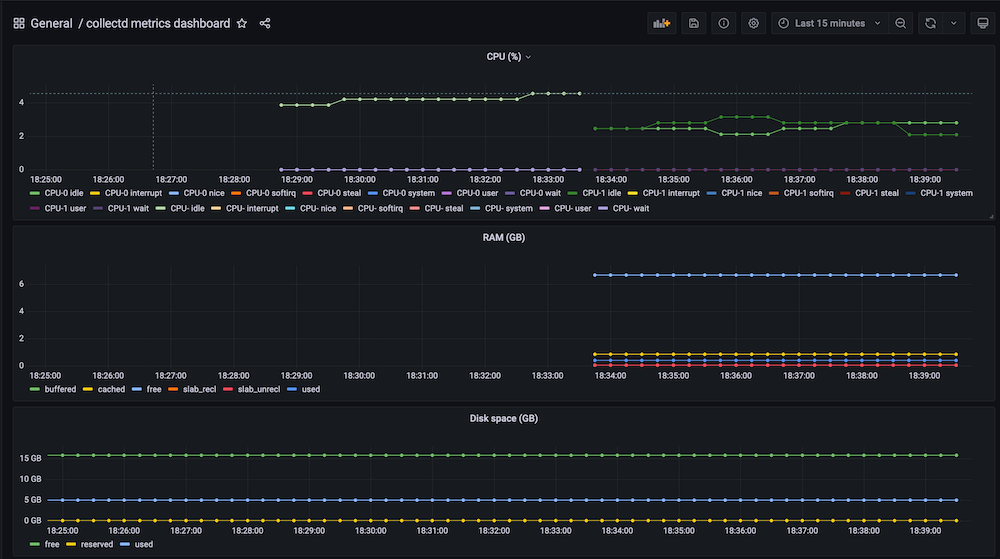The height and width of the screenshot is (559, 1000).
Task: Select reserved in Disk space legend
Action: pos(96,545)
